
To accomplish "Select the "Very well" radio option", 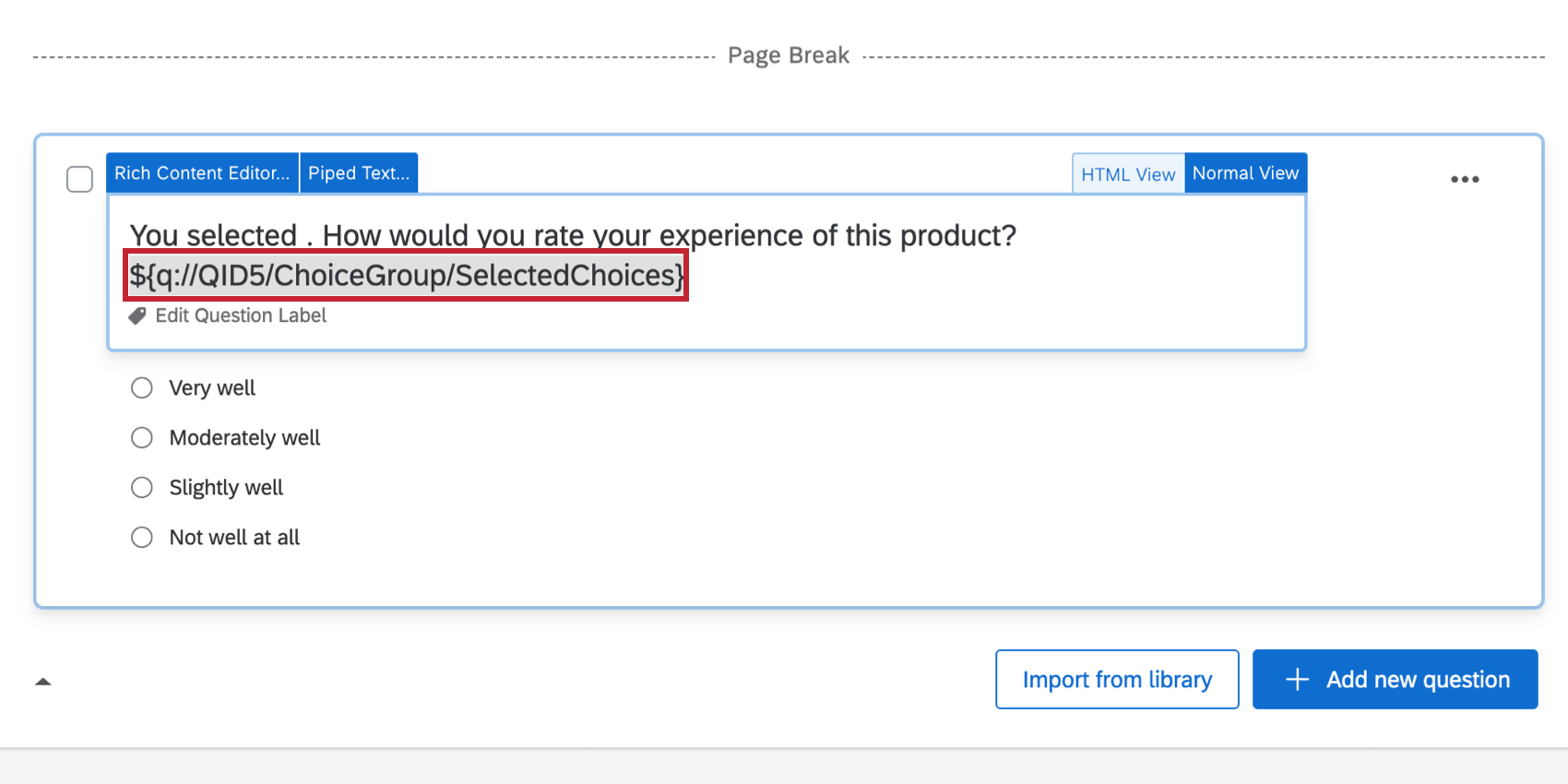I will tap(142, 388).
